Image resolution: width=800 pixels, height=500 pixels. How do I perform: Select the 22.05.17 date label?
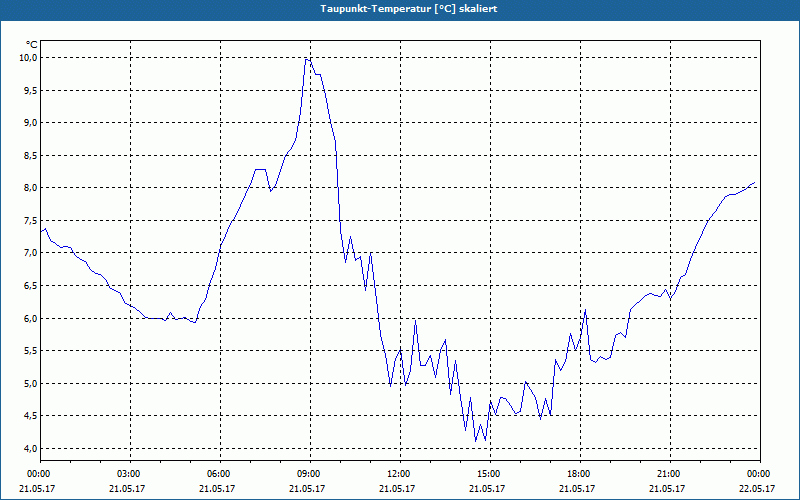point(757,488)
